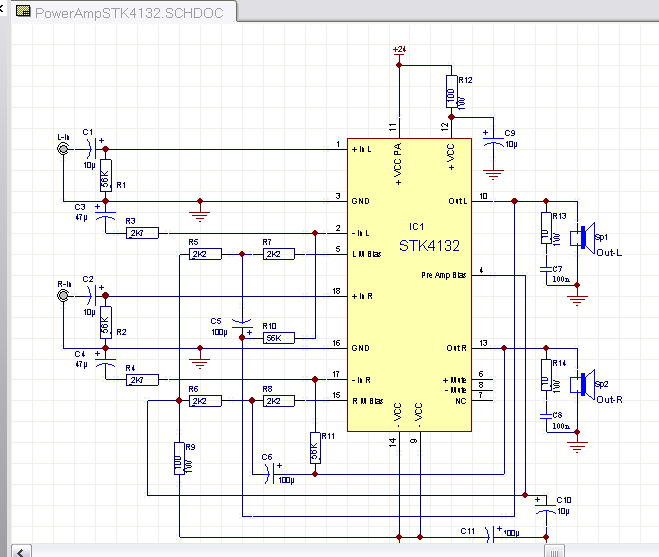659x557 pixels.
Task: Select resistor R4 2K7
Action: point(142,380)
